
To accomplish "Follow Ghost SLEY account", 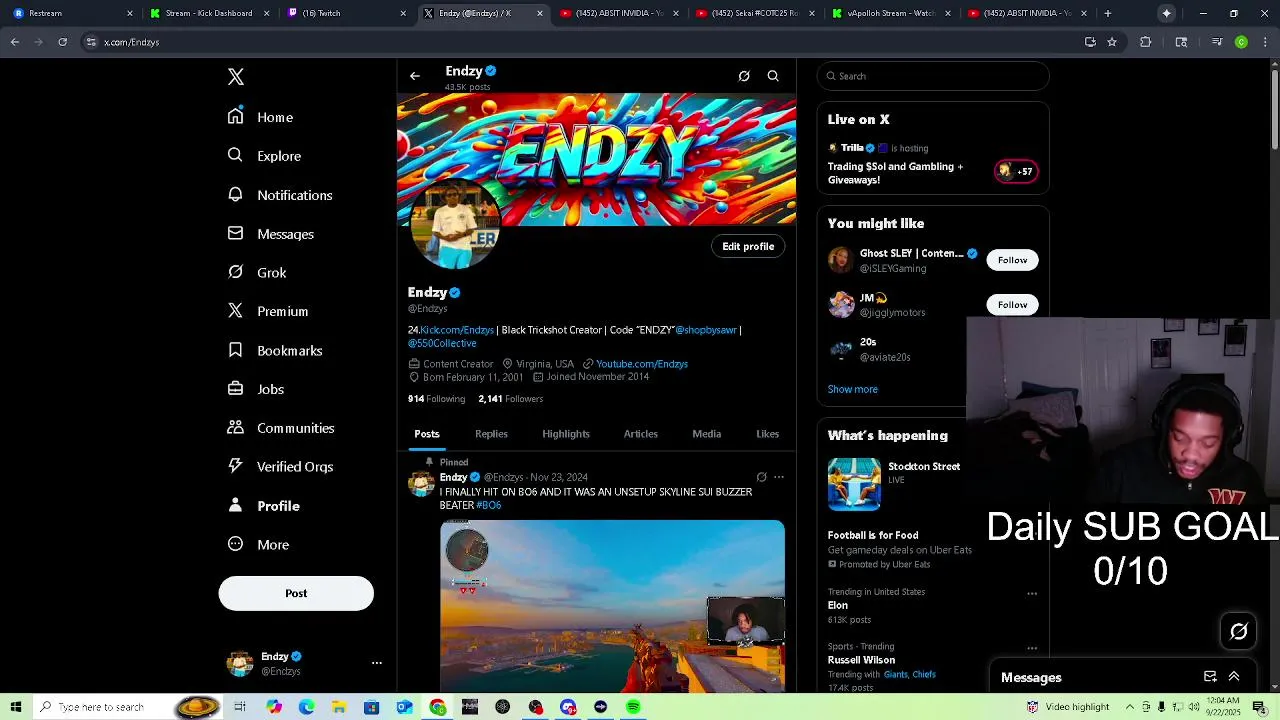I will pyautogui.click(x=1012, y=260).
